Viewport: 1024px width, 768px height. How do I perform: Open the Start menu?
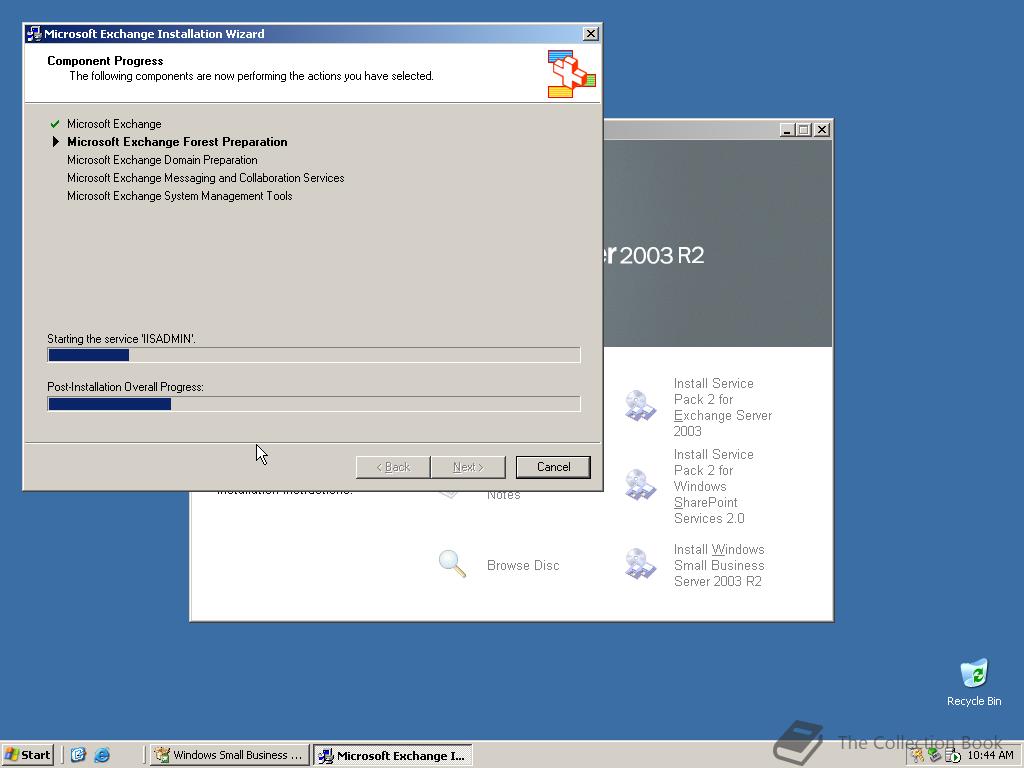[x=27, y=755]
